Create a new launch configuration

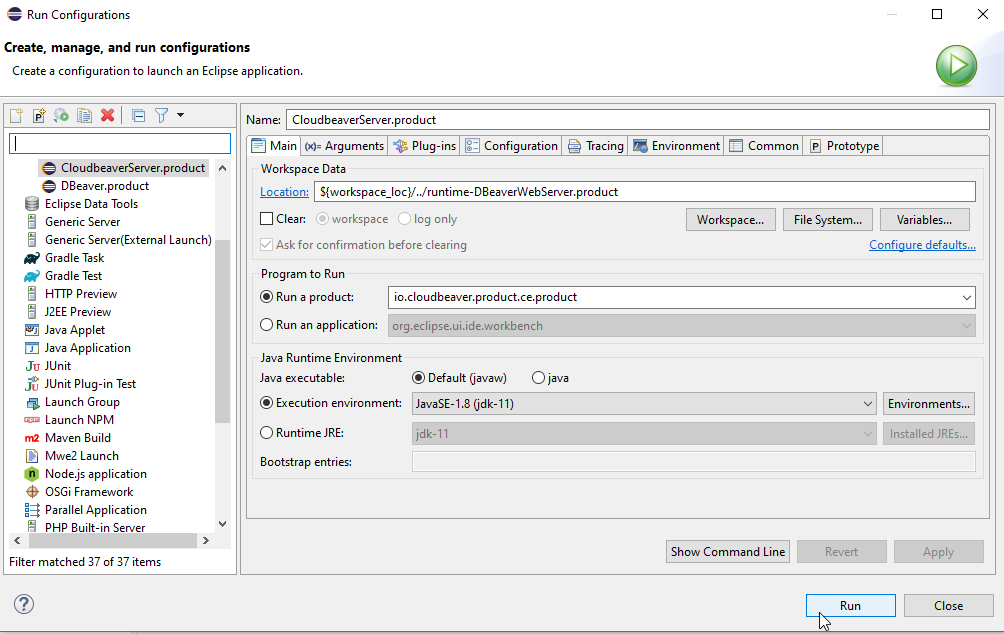point(16,116)
